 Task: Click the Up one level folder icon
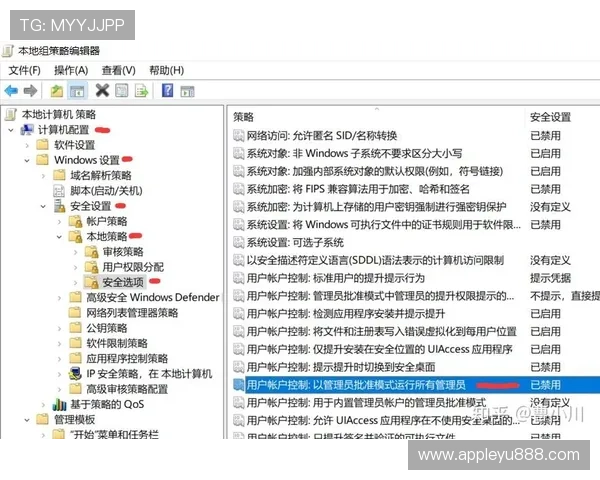(x=57, y=91)
